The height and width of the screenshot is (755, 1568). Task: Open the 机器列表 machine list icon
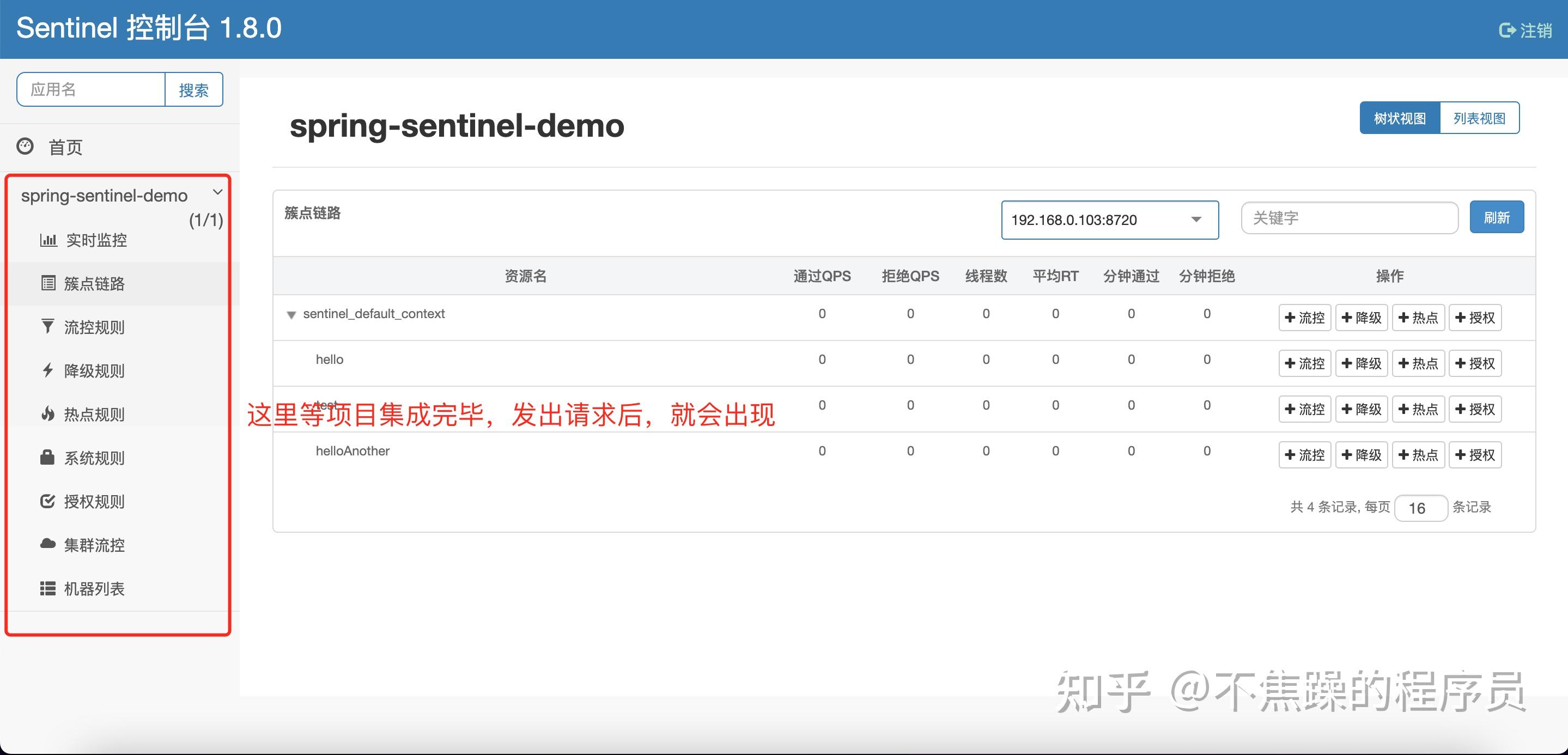[x=48, y=588]
